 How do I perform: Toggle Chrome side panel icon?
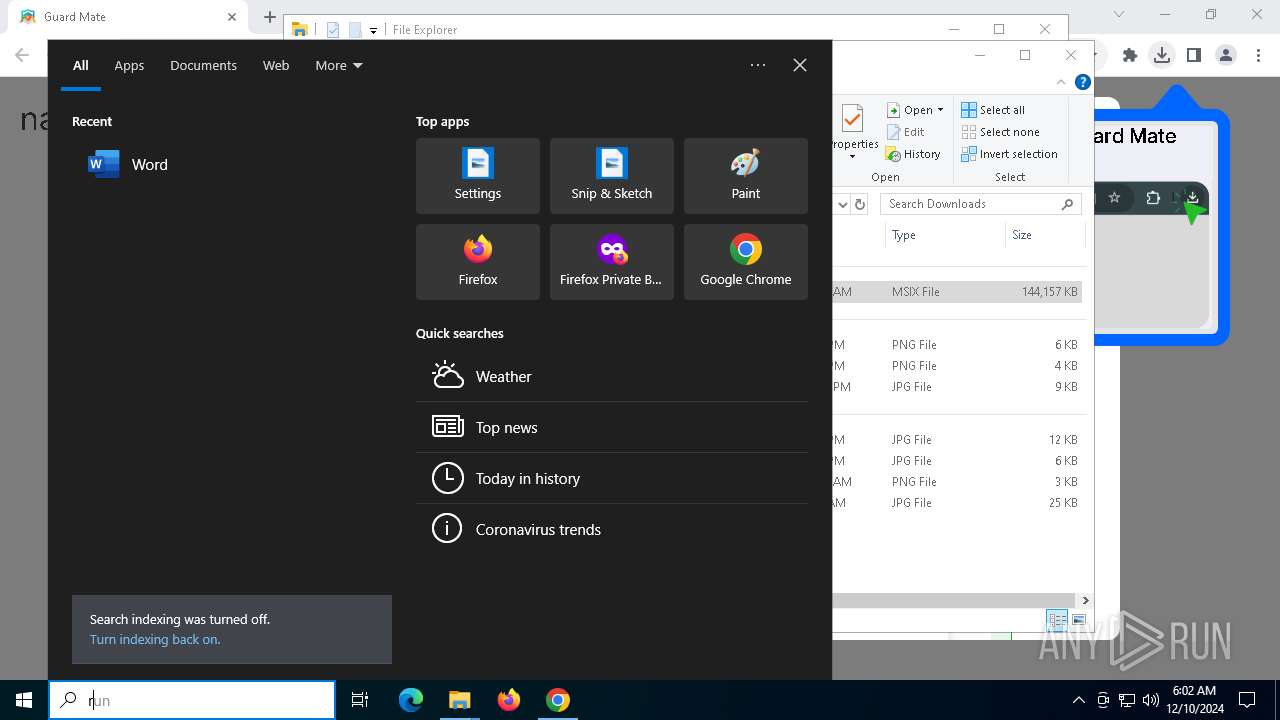(1194, 56)
